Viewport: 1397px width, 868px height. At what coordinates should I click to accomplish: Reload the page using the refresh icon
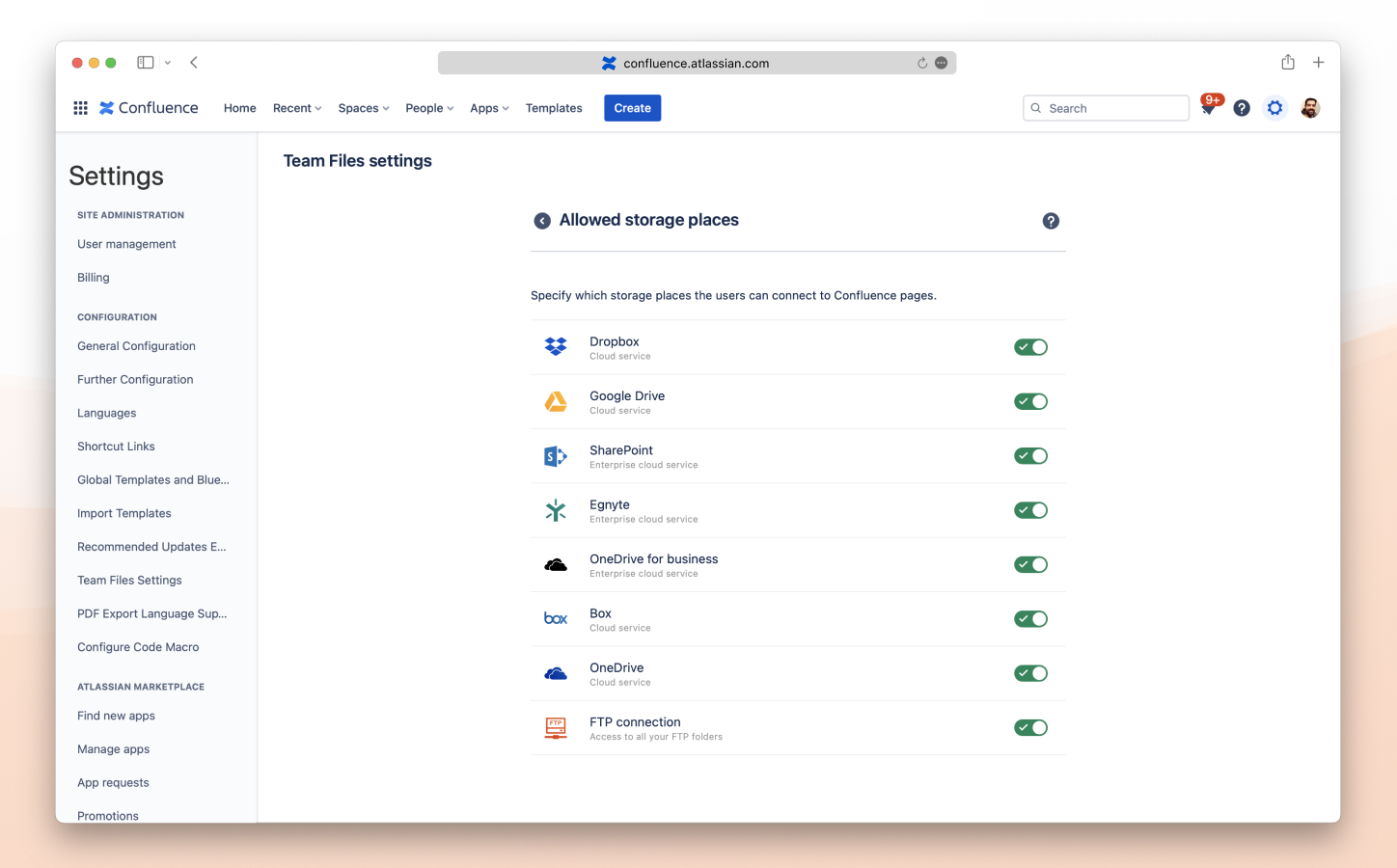tap(922, 64)
